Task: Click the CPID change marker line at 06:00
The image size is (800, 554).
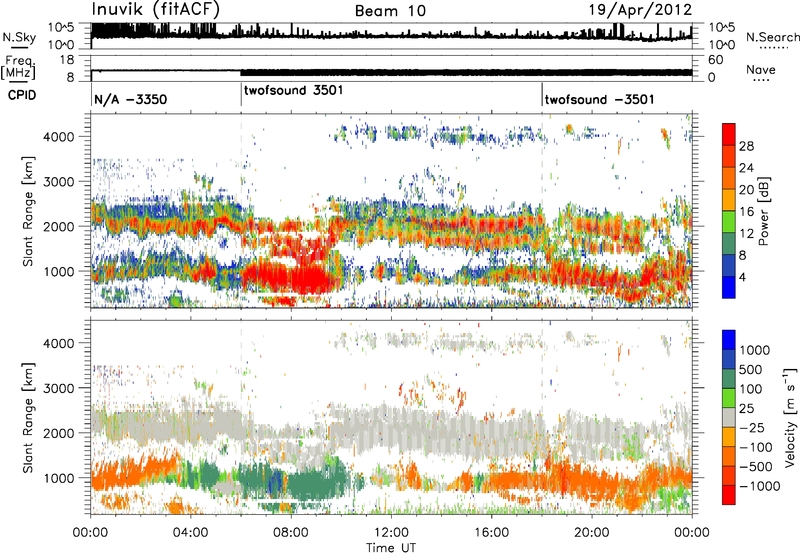Action: (x=241, y=94)
